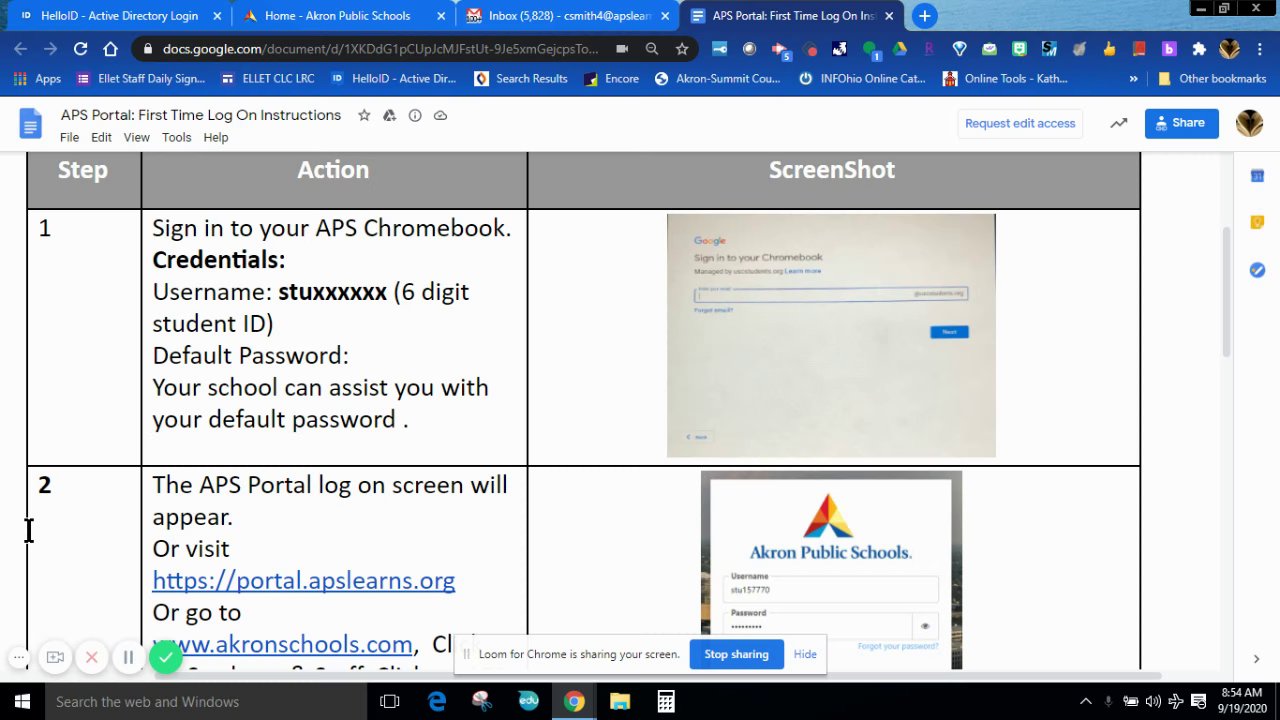Open Google Calendar in the side panel

point(1257,176)
